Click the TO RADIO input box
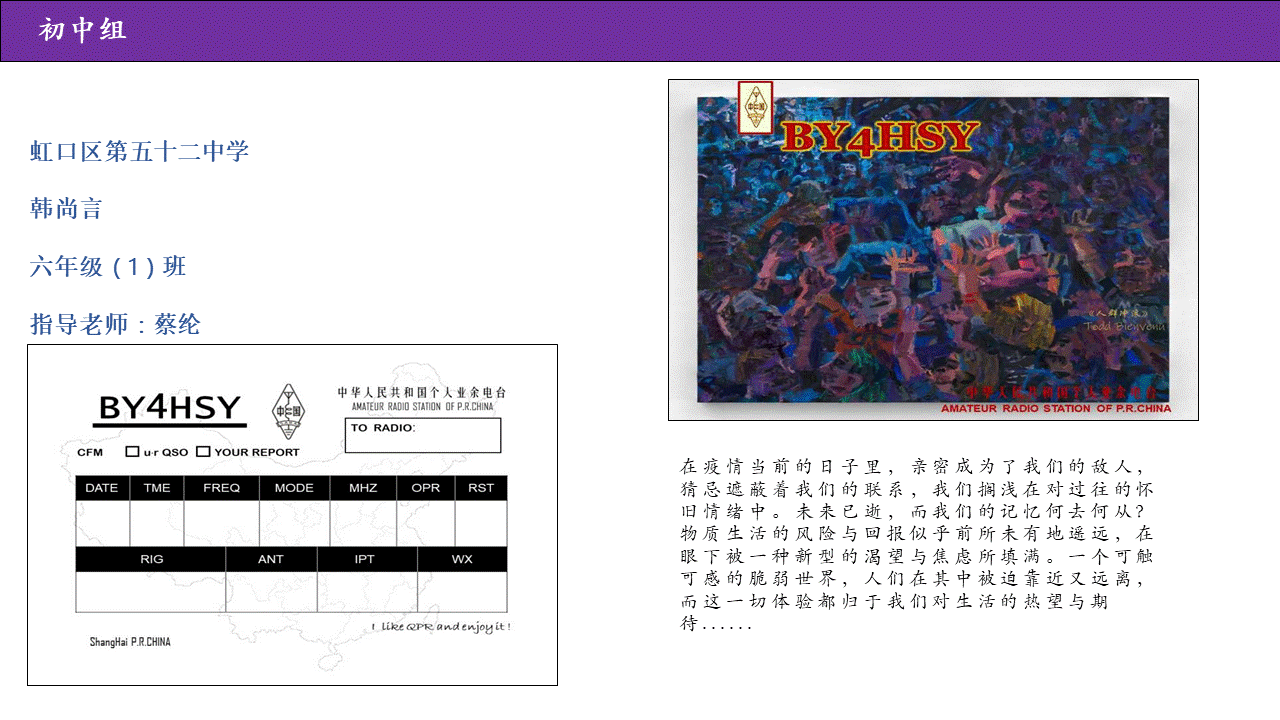The width and height of the screenshot is (1280, 720). point(424,435)
